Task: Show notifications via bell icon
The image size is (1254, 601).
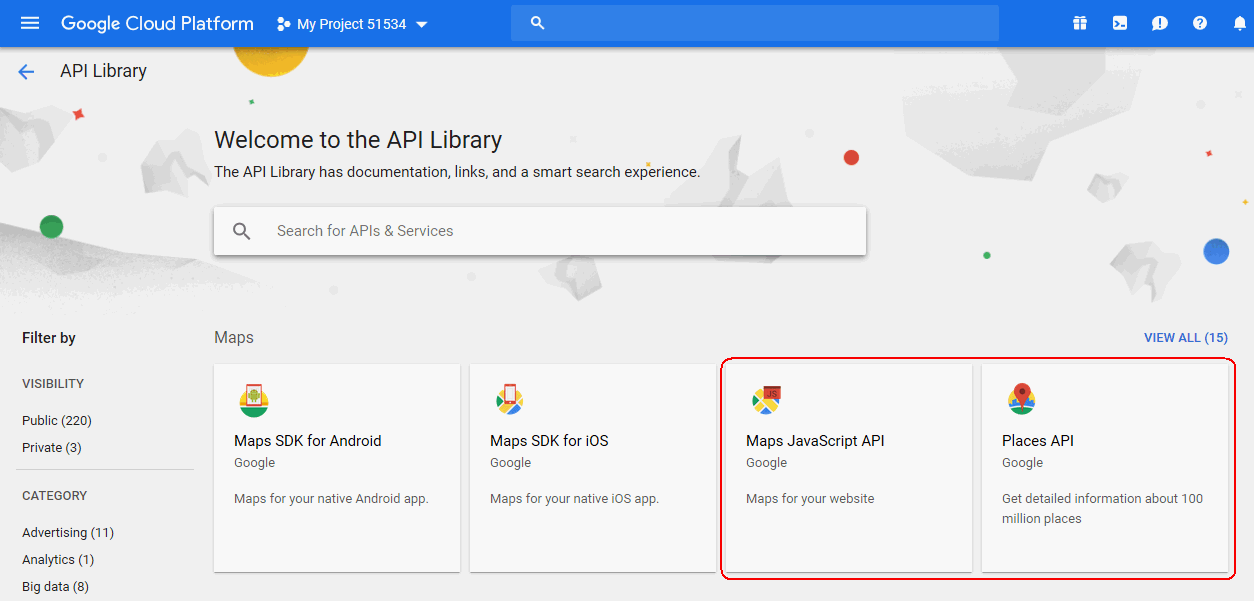Action: (x=1239, y=23)
